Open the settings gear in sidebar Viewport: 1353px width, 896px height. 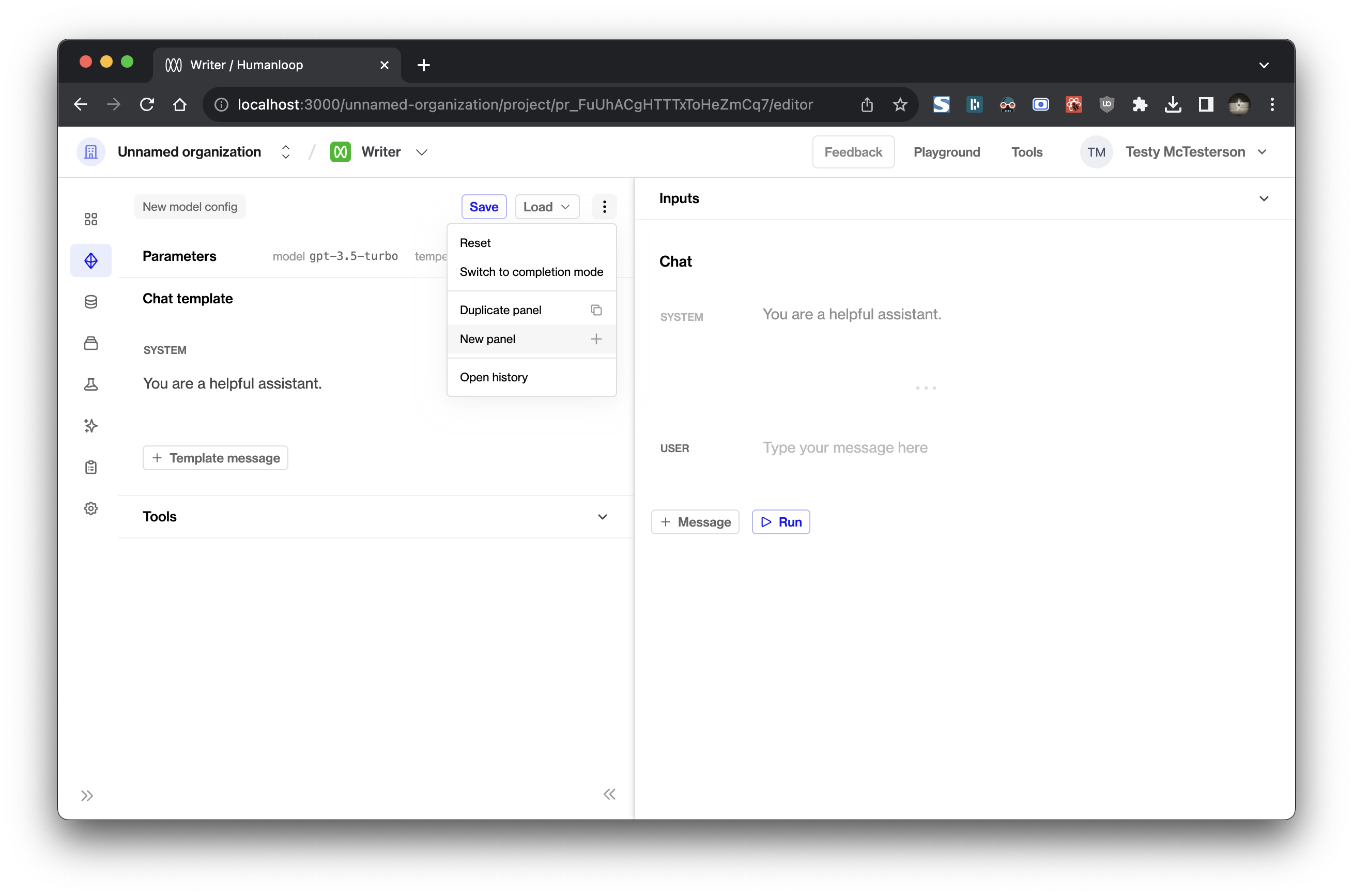(x=91, y=508)
